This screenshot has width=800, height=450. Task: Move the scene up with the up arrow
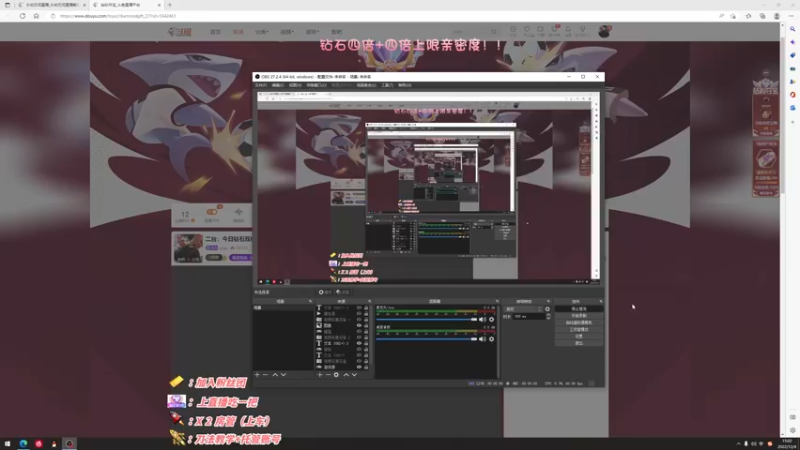[x=275, y=375]
